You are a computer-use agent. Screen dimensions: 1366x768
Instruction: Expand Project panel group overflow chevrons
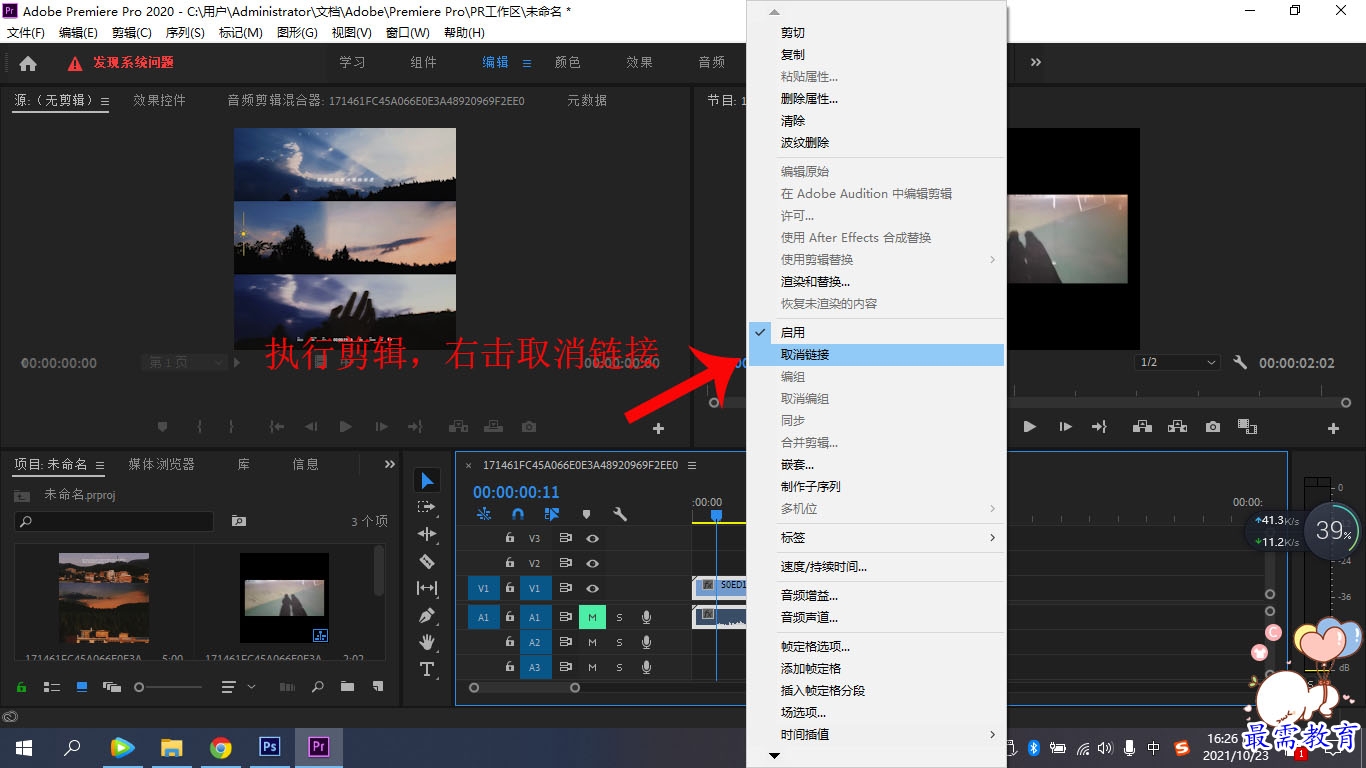point(390,464)
